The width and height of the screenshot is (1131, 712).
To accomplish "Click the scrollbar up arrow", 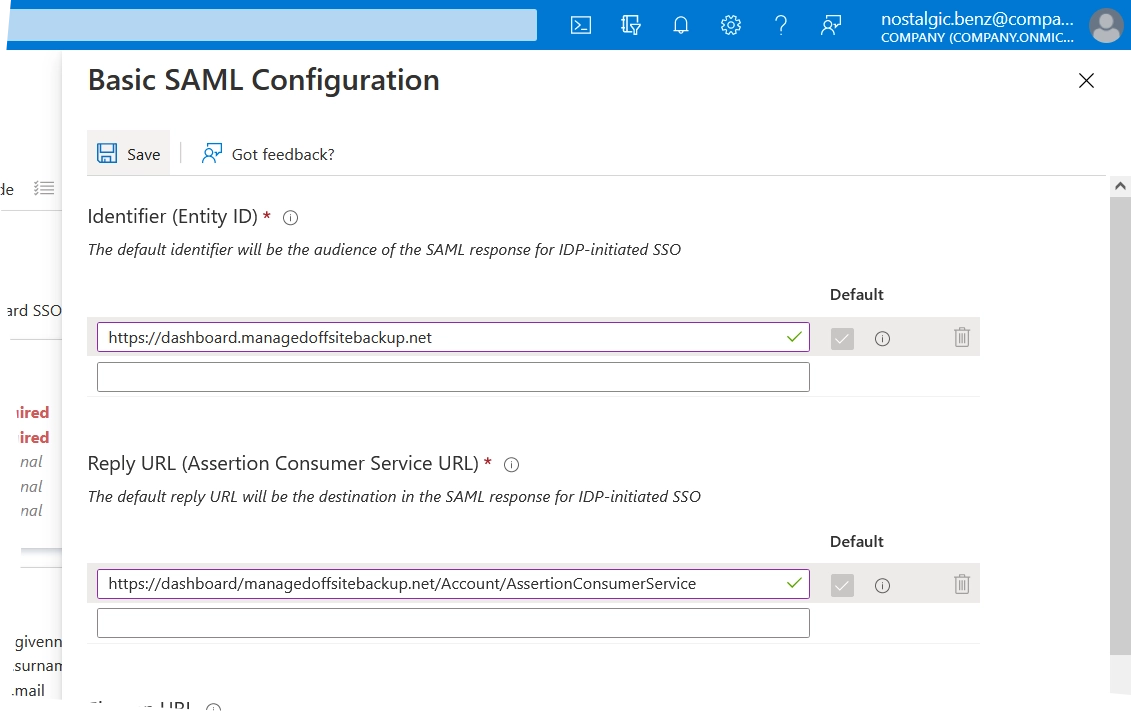I will [x=1119, y=186].
